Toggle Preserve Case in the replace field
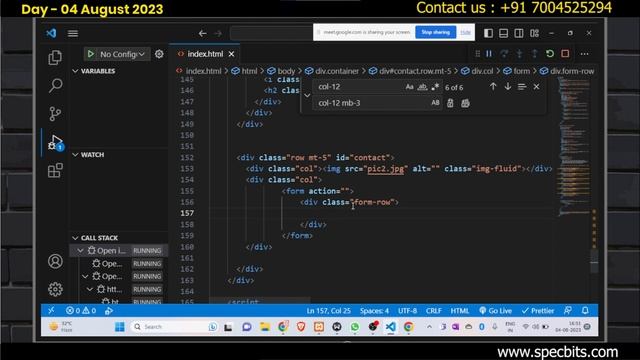Image resolution: width=640 pixels, height=360 pixels. click(435, 103)
